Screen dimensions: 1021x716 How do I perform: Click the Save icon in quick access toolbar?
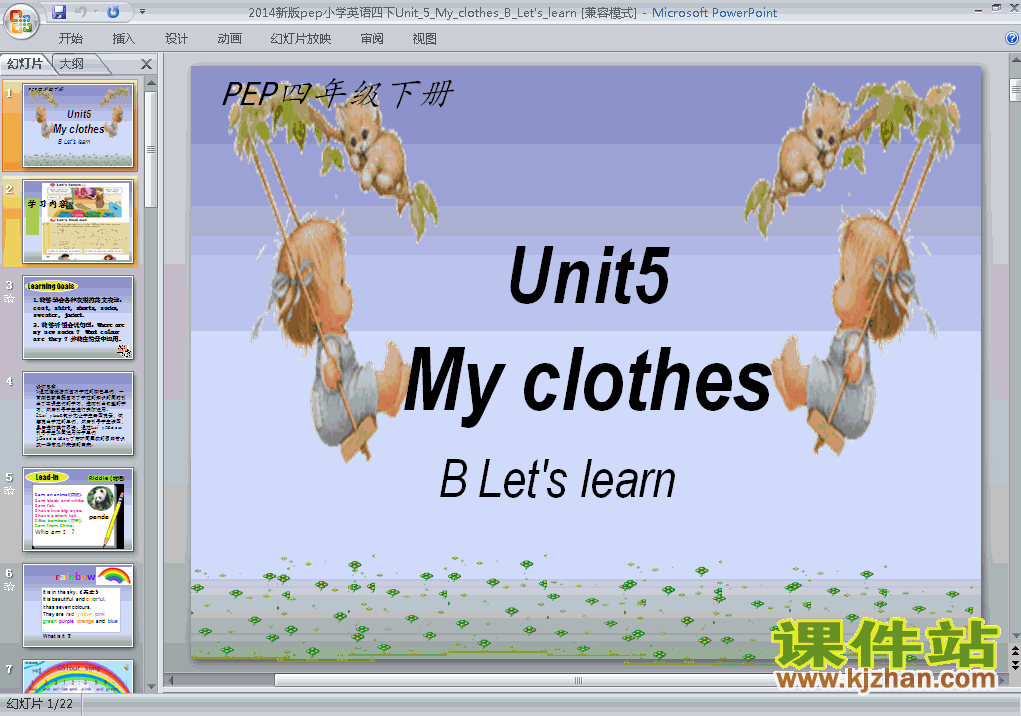point(59,12)
